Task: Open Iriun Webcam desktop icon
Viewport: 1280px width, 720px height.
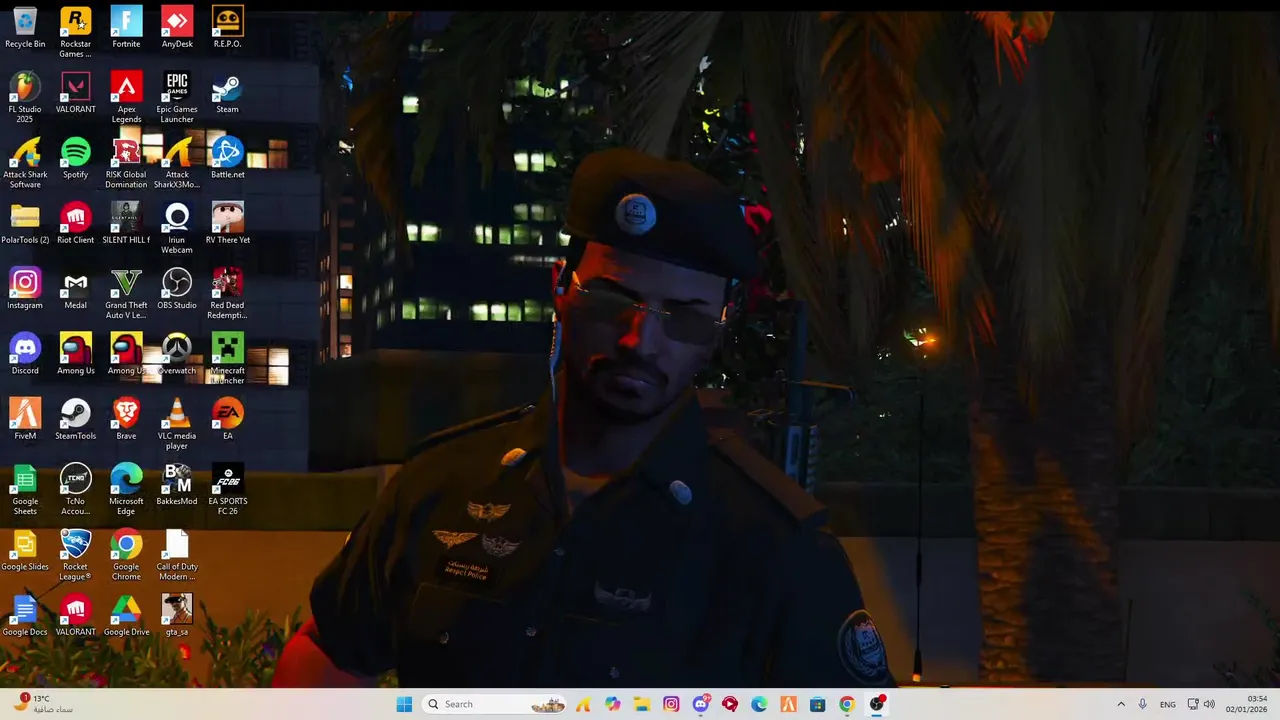Action: click(x=177, y=229)
